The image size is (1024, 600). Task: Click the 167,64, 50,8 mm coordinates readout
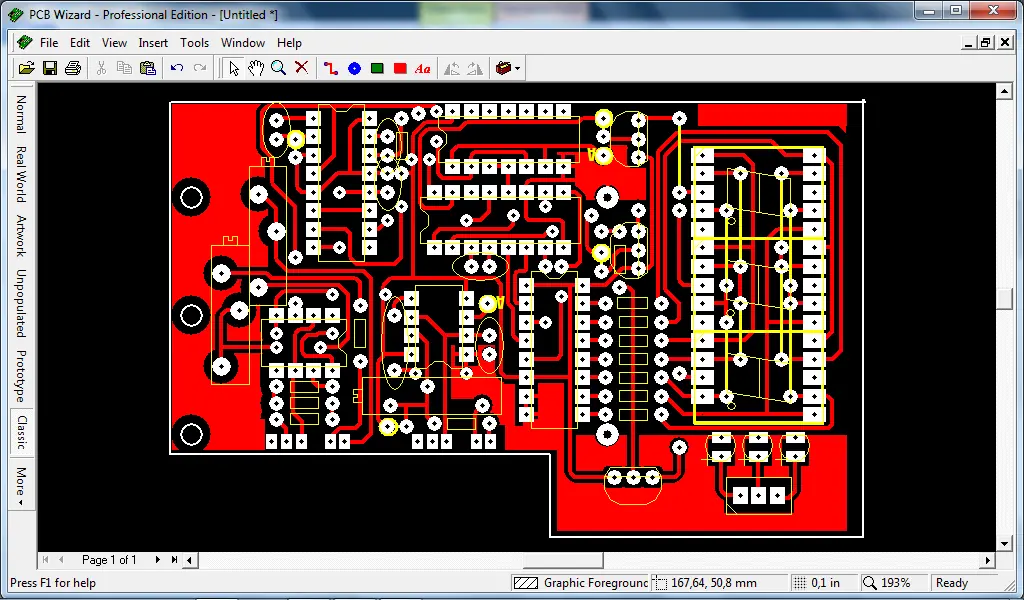[707, 583]
